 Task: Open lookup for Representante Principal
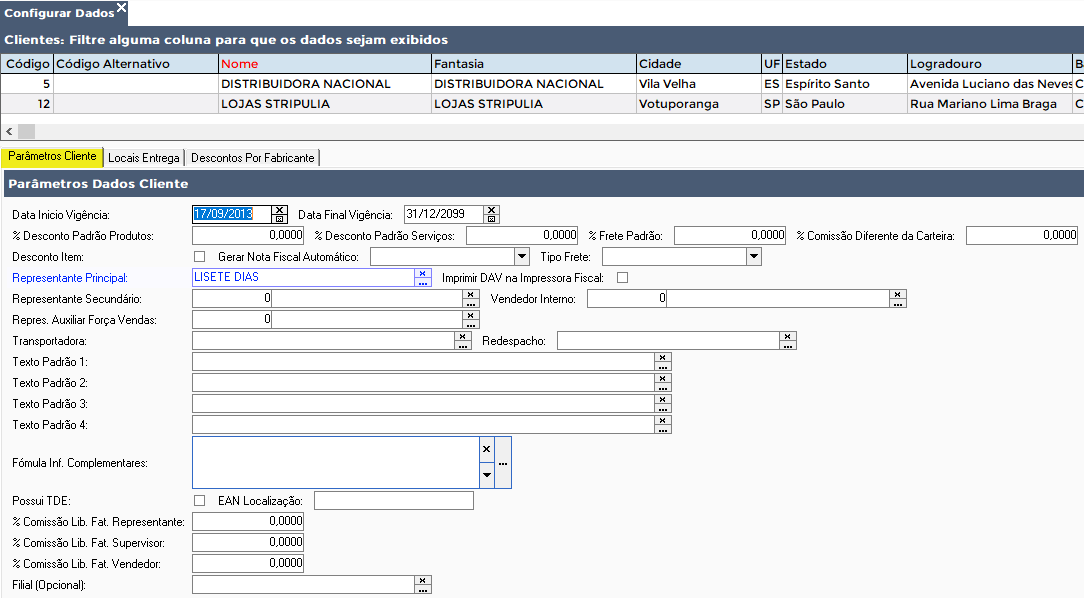pos(422,282)
